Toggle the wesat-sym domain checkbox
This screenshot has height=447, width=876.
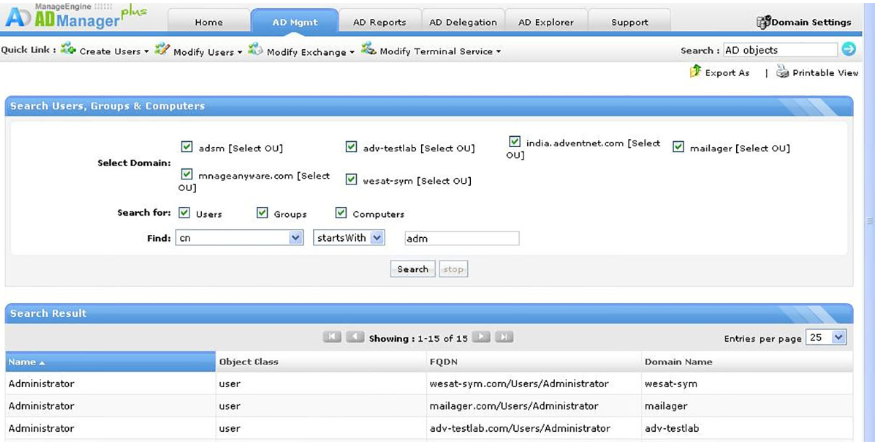[x=351, y=179]
